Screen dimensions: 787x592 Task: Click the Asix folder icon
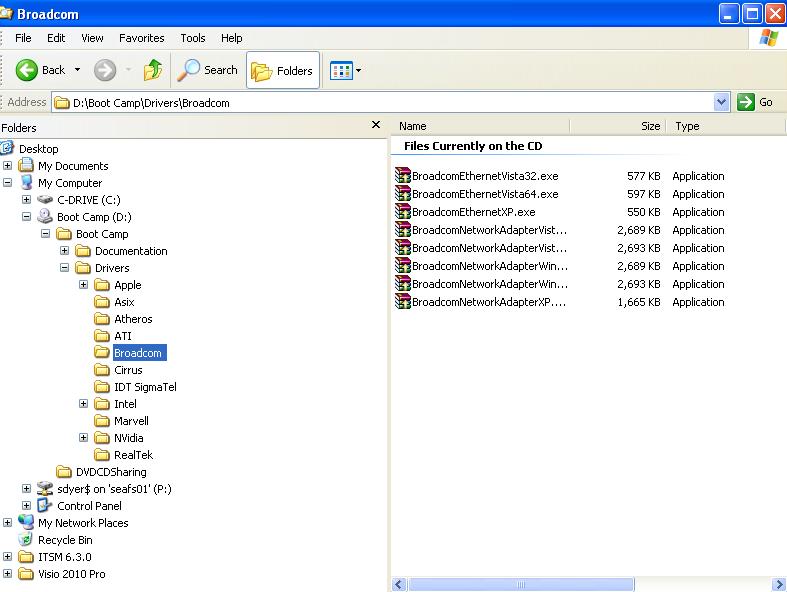pos(102,302)
